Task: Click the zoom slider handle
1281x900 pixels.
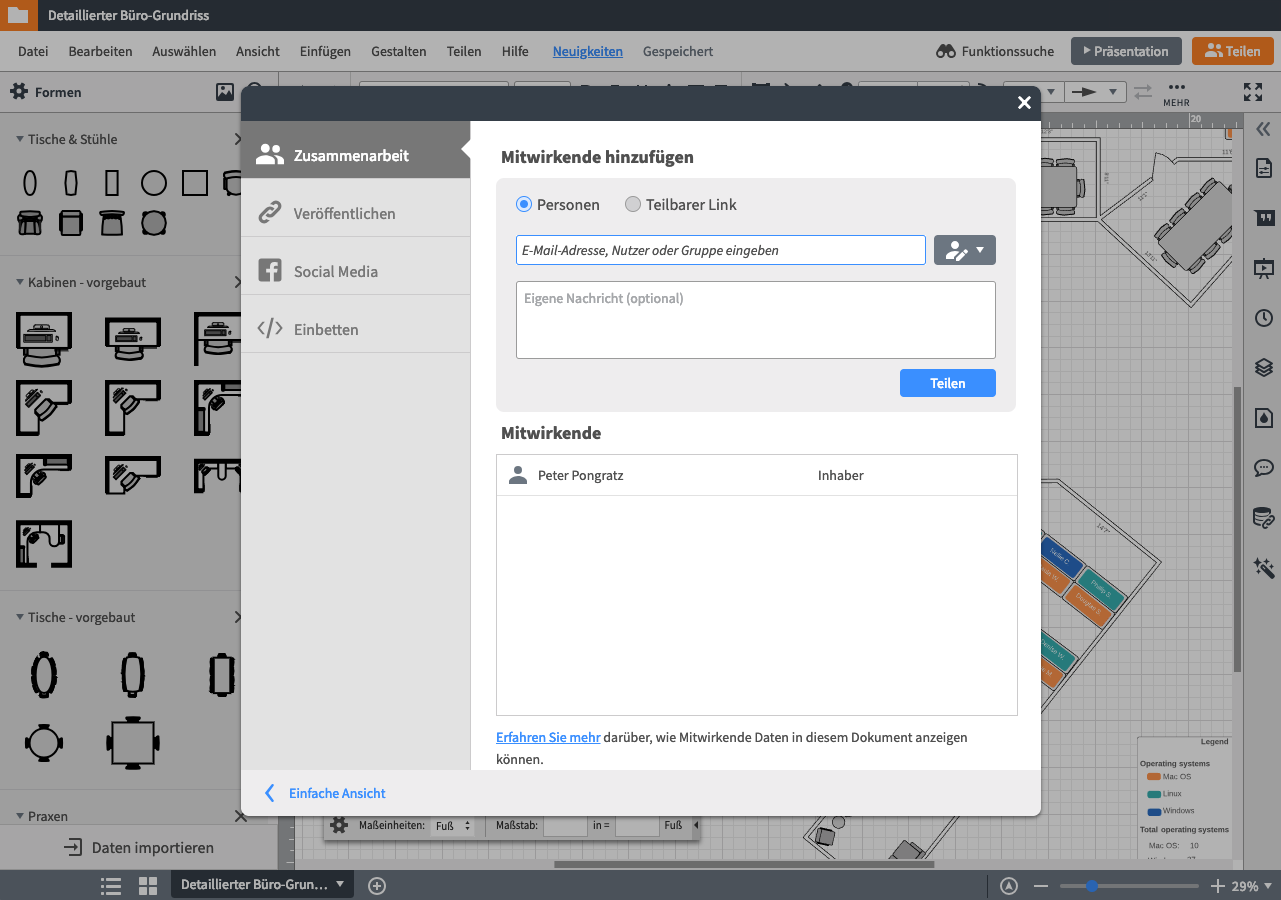Action: (x=1092, y=886)
